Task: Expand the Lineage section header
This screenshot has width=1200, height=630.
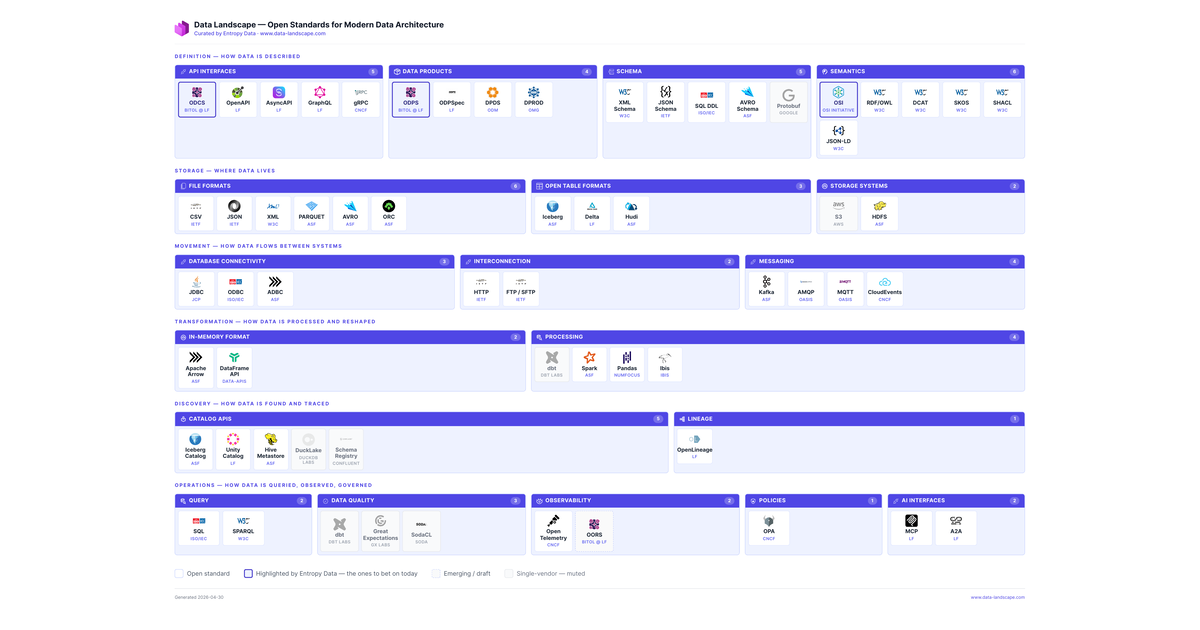Action: click(x=849, y=418)
